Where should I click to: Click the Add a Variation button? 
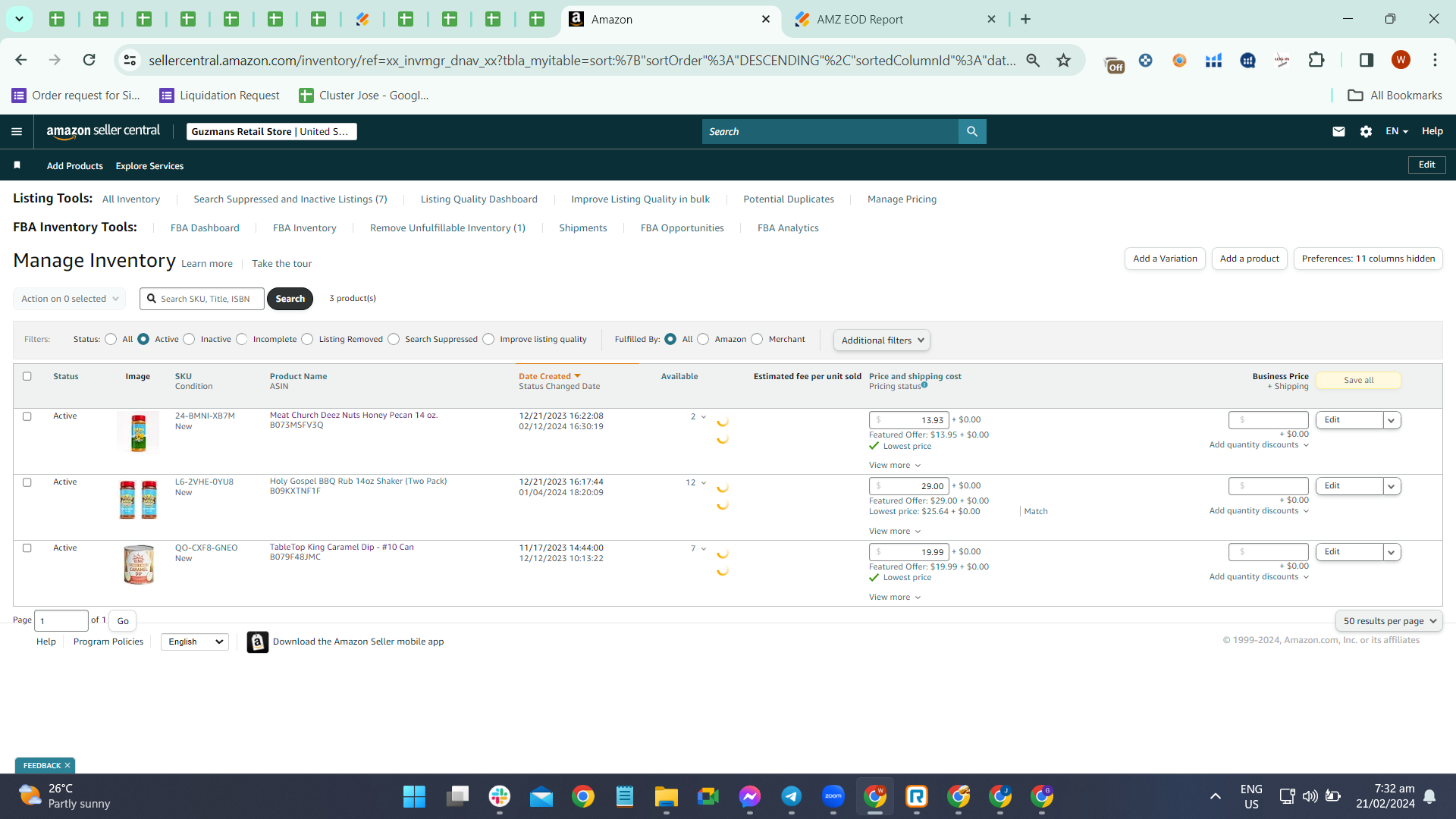[x=1165, y=259]
